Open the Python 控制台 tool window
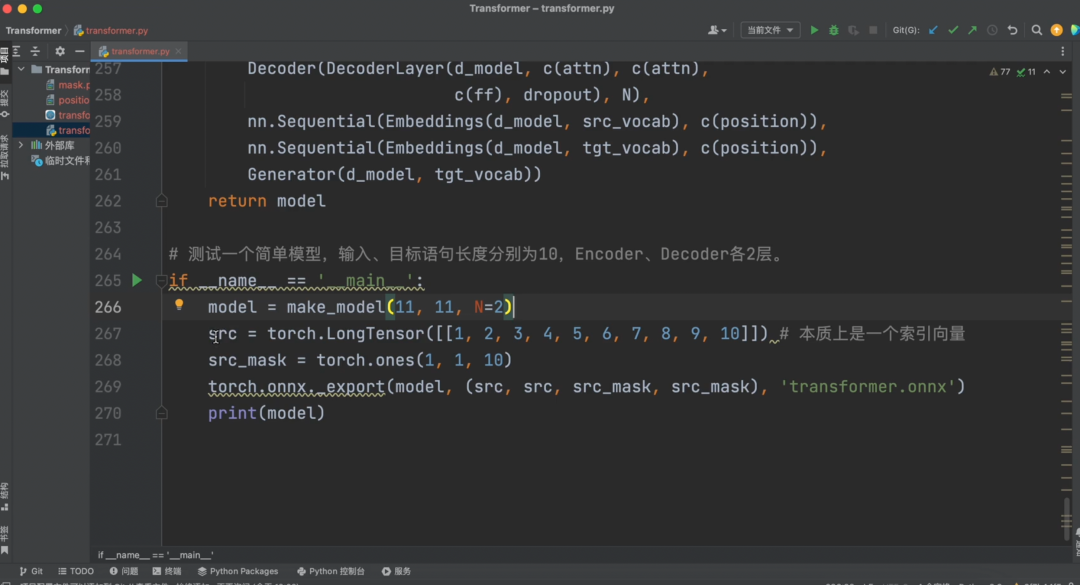Screen dimensions: 1080x585 tap(331, 571)
